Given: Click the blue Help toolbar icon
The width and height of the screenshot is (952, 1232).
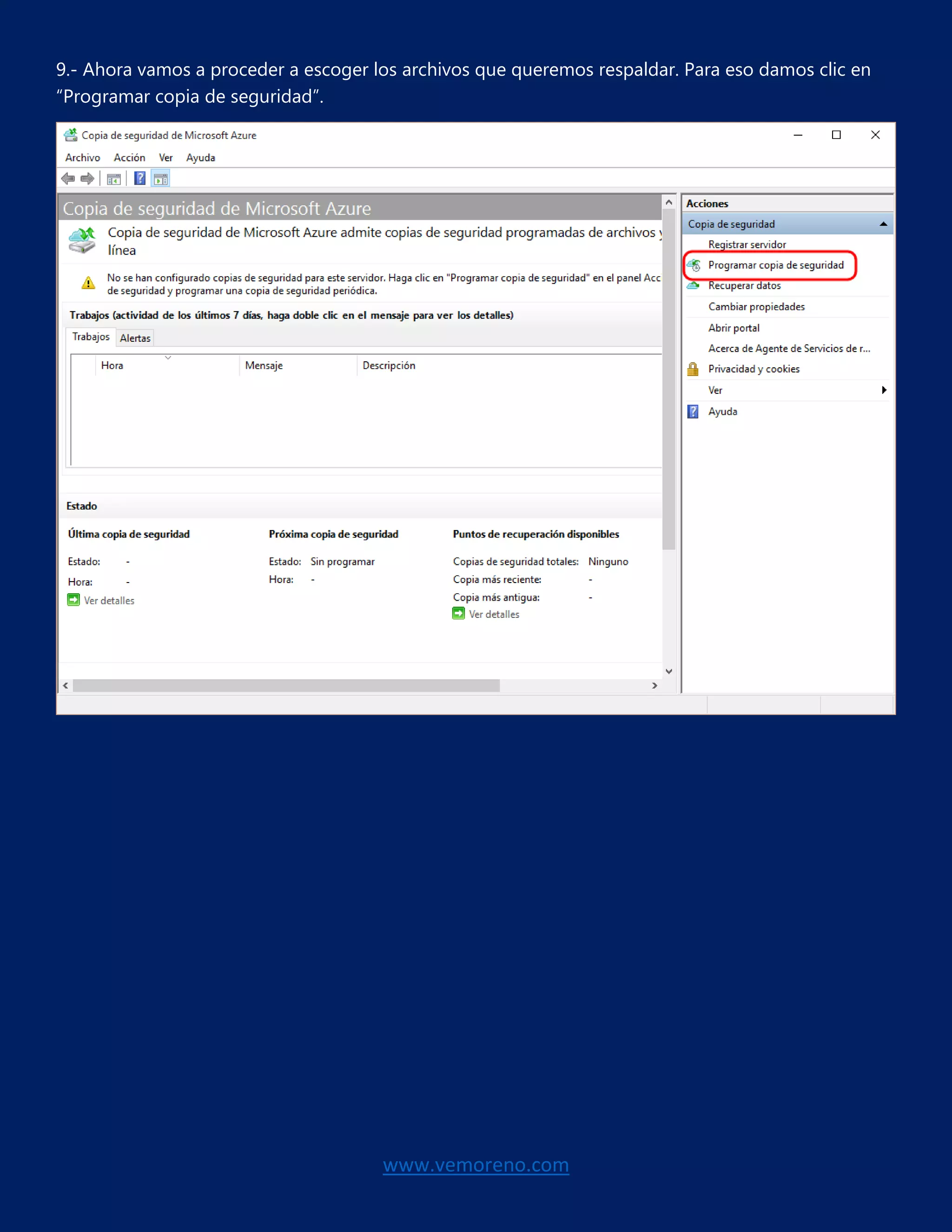Looking at the screenshot, I should pyautogui.click(x=140, y=179).
